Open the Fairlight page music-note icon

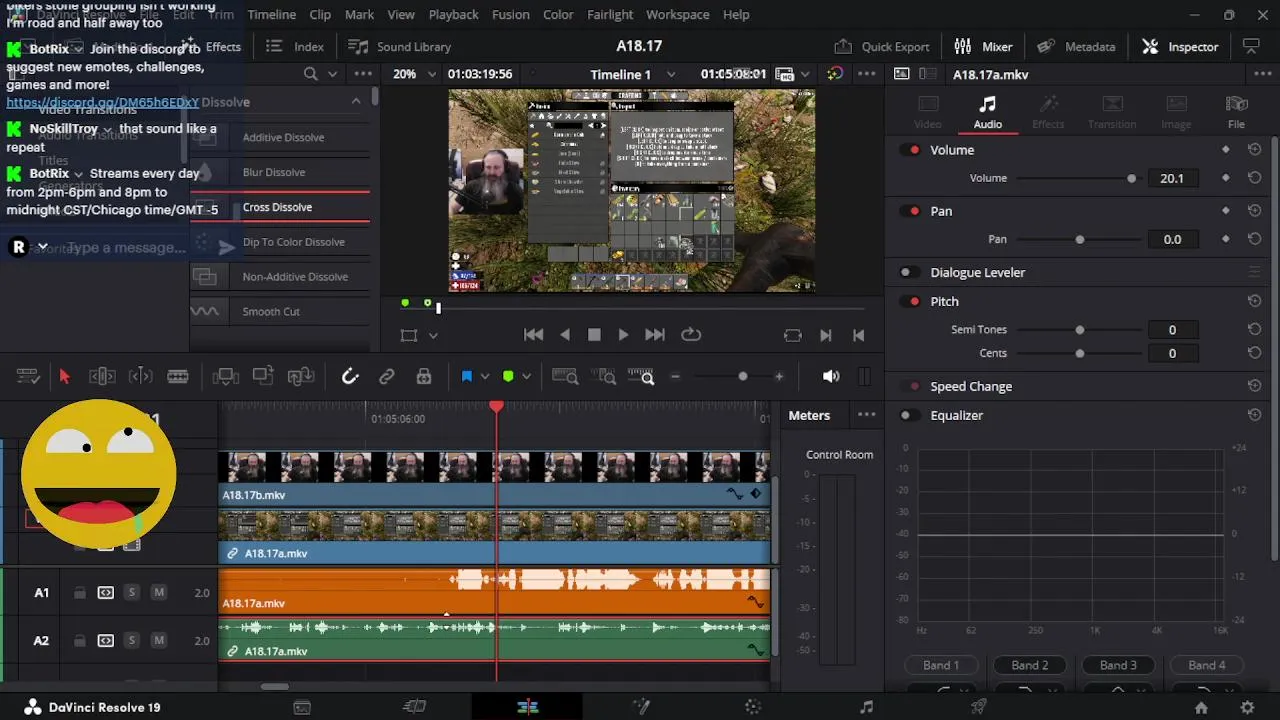(866, 707)
